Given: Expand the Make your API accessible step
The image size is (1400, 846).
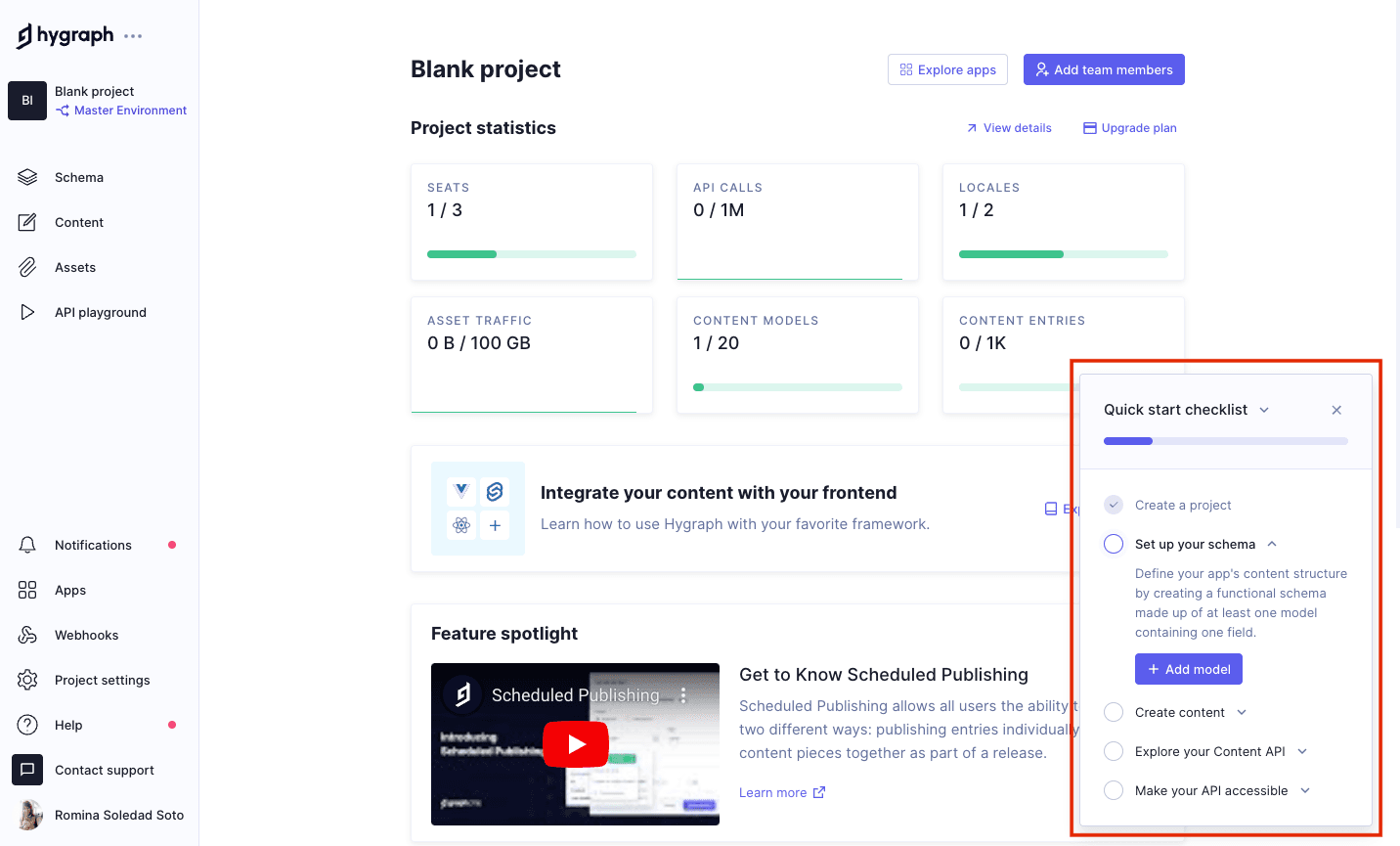Looking at the screenshot, I should pos(1305,790).
